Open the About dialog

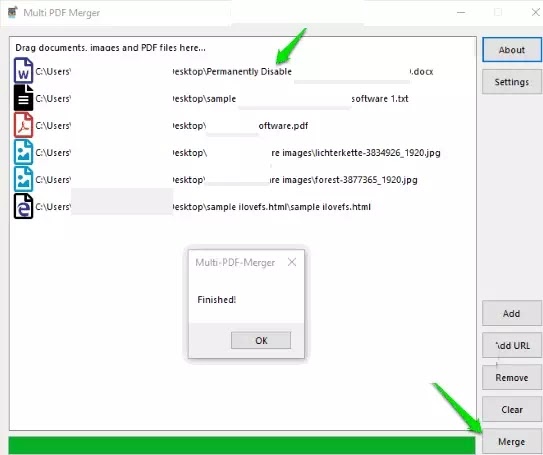[x=511, y=50]
